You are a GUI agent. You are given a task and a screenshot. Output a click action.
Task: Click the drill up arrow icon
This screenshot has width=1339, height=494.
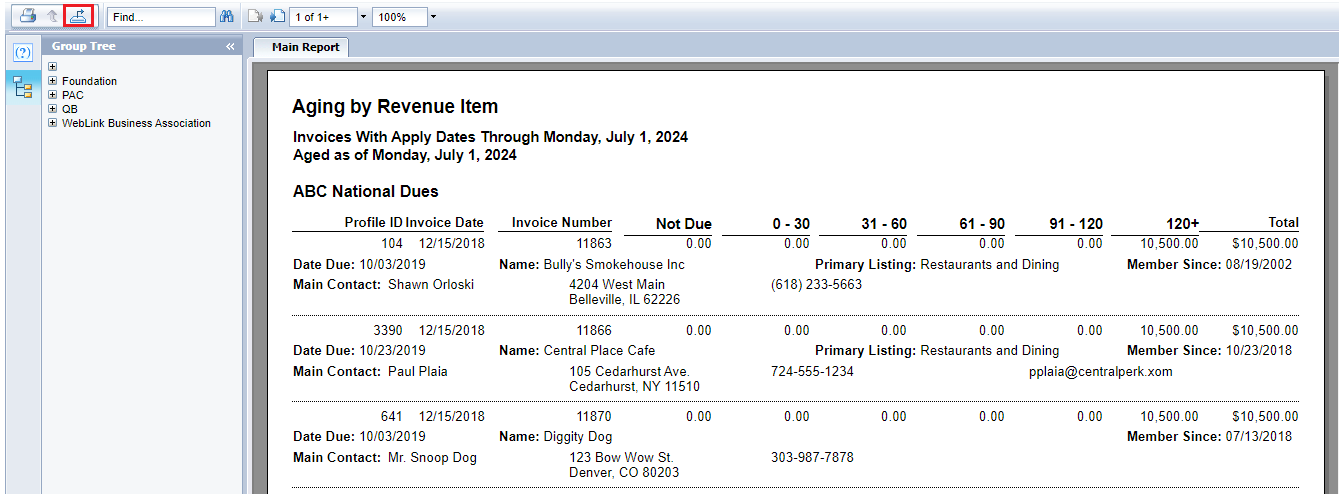coord(53,16)
